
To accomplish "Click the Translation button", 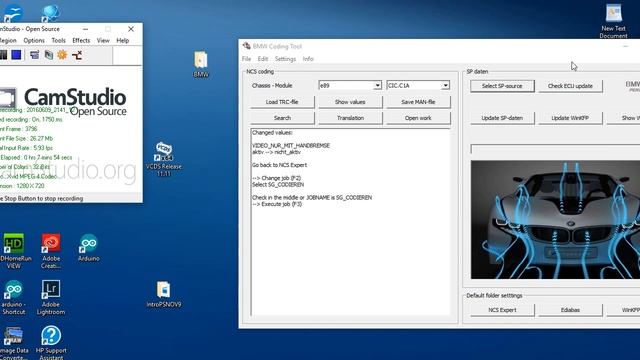I will 350,118.
